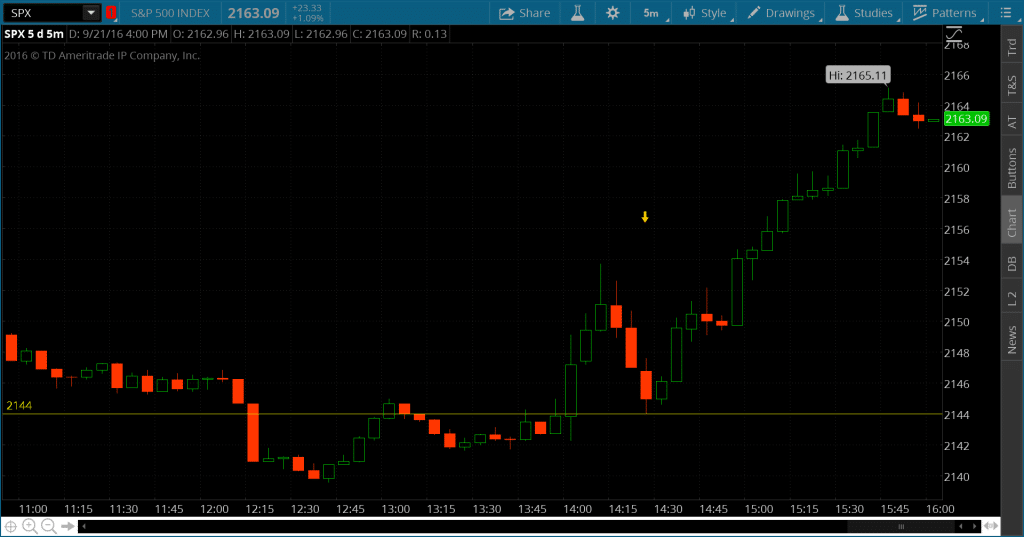The image size is (1024, 537).
Task: Open the Trd sidebar tab
Action: pos(1012,47)
